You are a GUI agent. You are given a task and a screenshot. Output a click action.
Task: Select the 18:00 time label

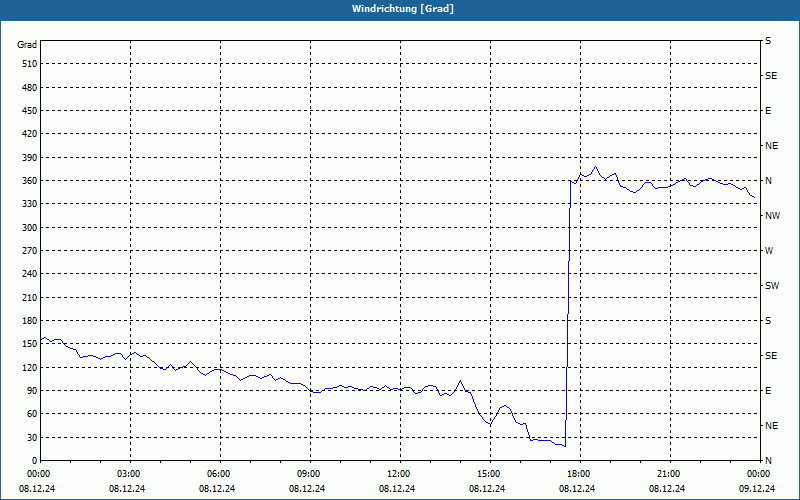tap(580, 473)
